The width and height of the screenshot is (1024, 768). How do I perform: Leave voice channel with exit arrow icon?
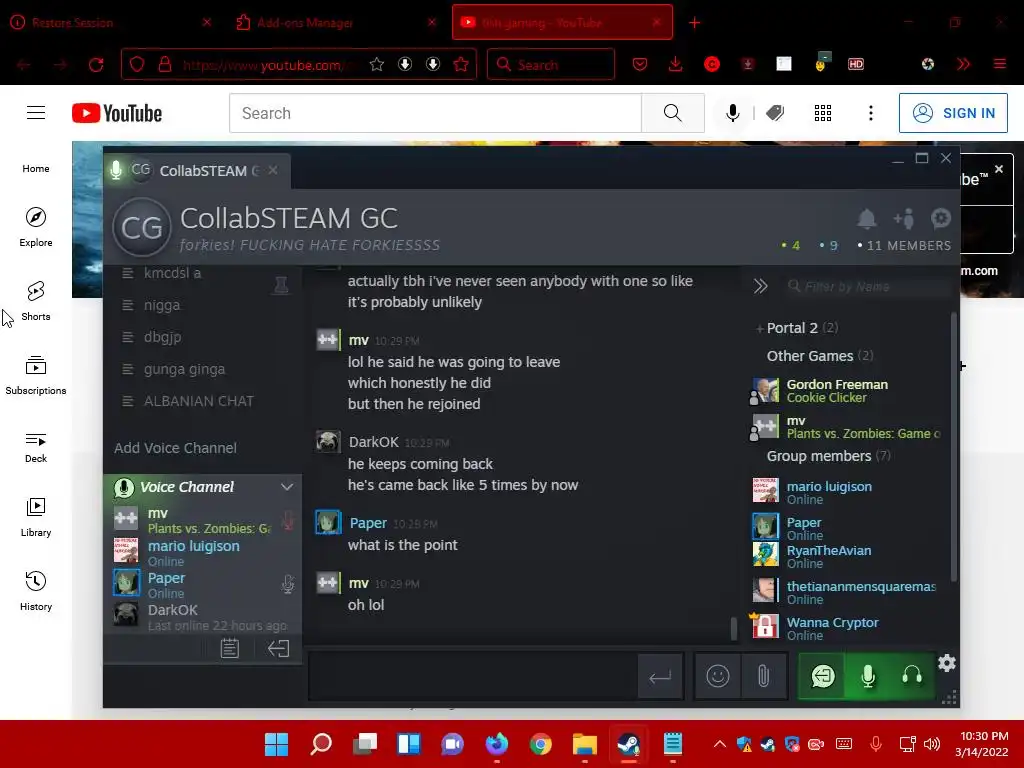(x=278, y=648)
